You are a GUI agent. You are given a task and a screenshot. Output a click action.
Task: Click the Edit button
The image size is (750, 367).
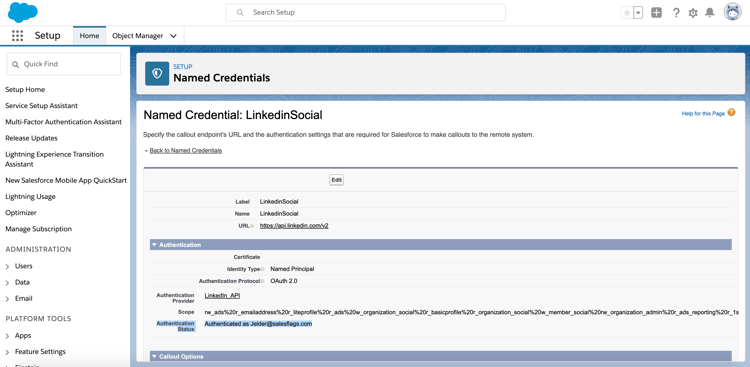point(336,180)
